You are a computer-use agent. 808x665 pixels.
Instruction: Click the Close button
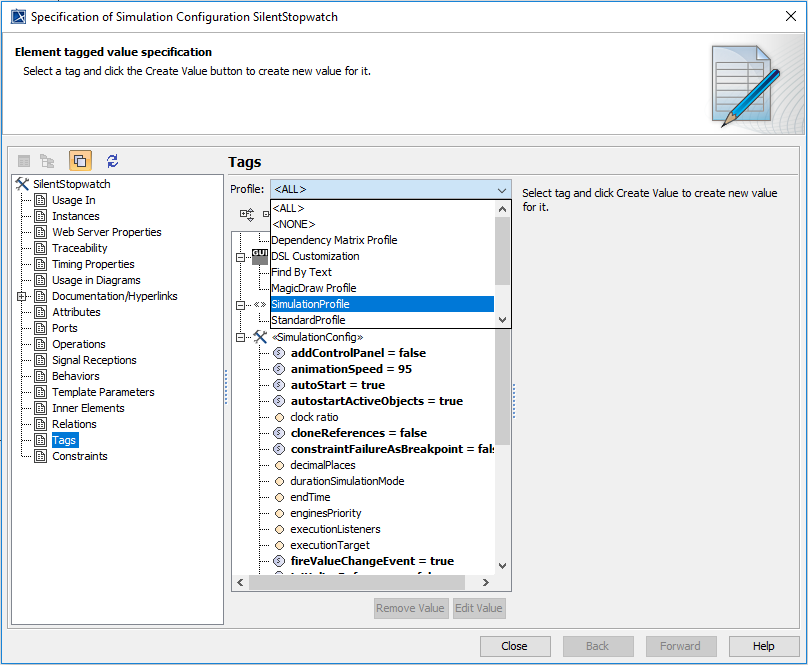click(x=515, y=646)
